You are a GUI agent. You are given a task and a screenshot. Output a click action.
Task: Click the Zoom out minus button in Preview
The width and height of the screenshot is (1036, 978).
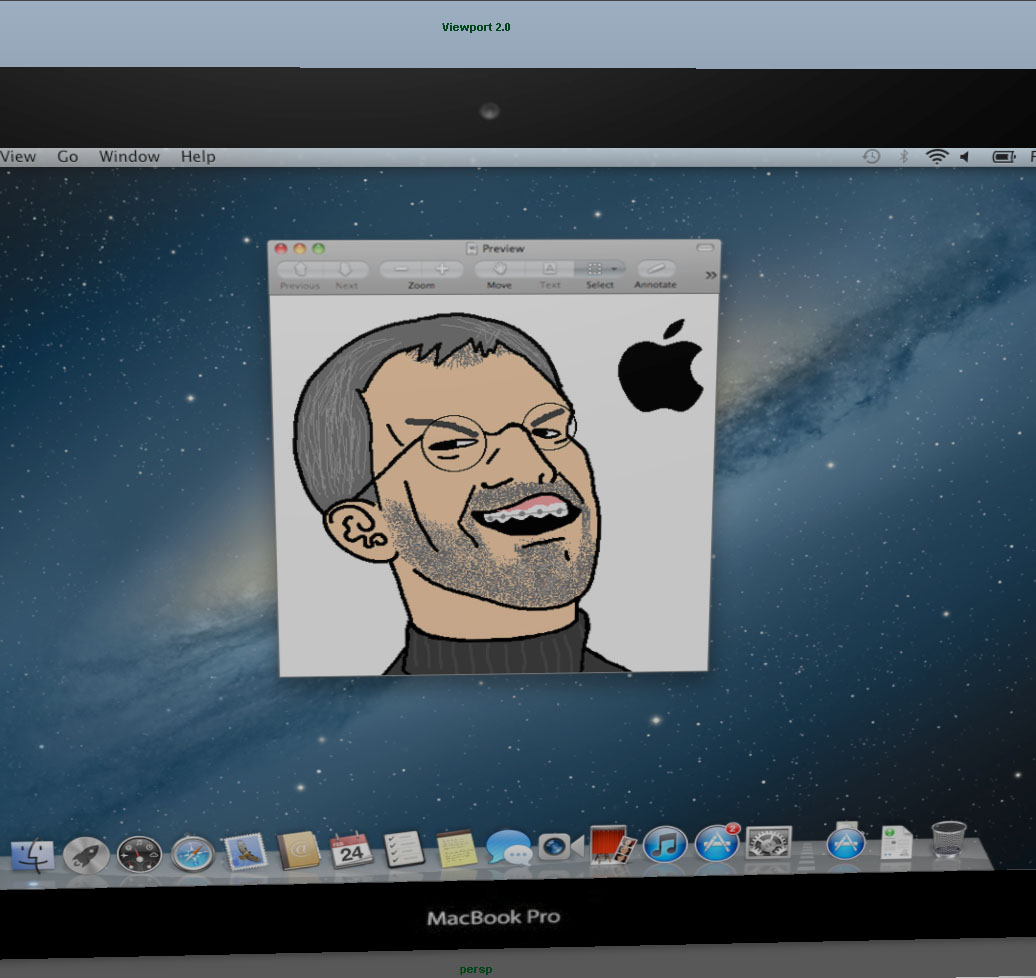click(400, 270)
